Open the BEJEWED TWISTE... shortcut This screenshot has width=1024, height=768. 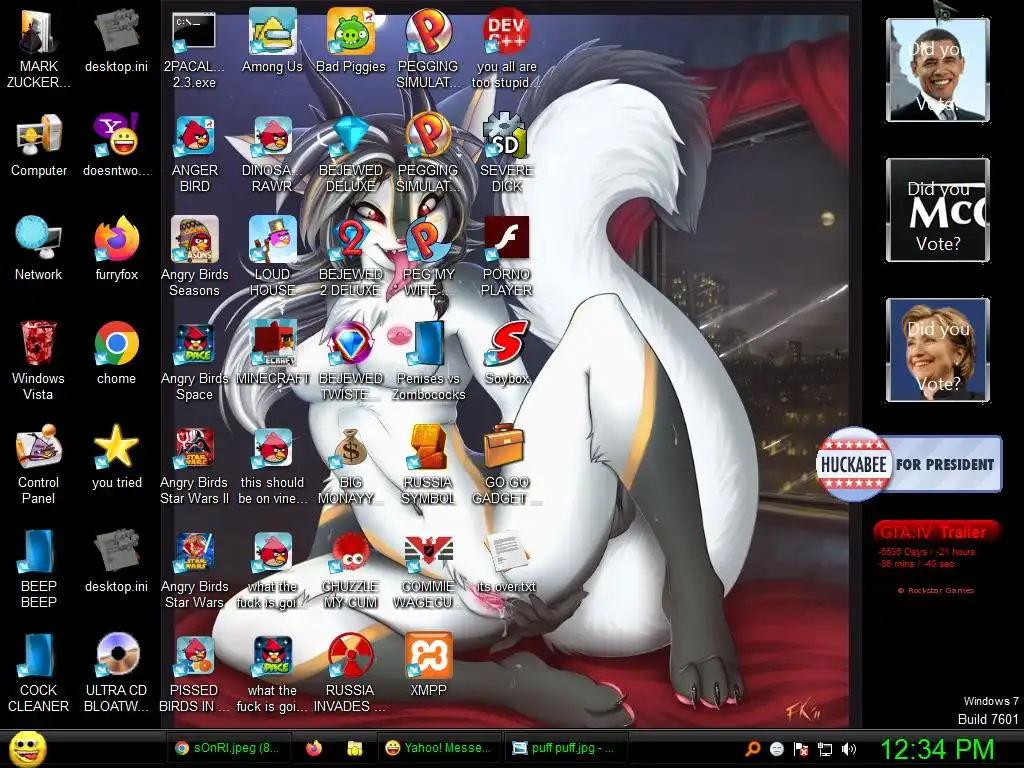click(x=351, y=360)
